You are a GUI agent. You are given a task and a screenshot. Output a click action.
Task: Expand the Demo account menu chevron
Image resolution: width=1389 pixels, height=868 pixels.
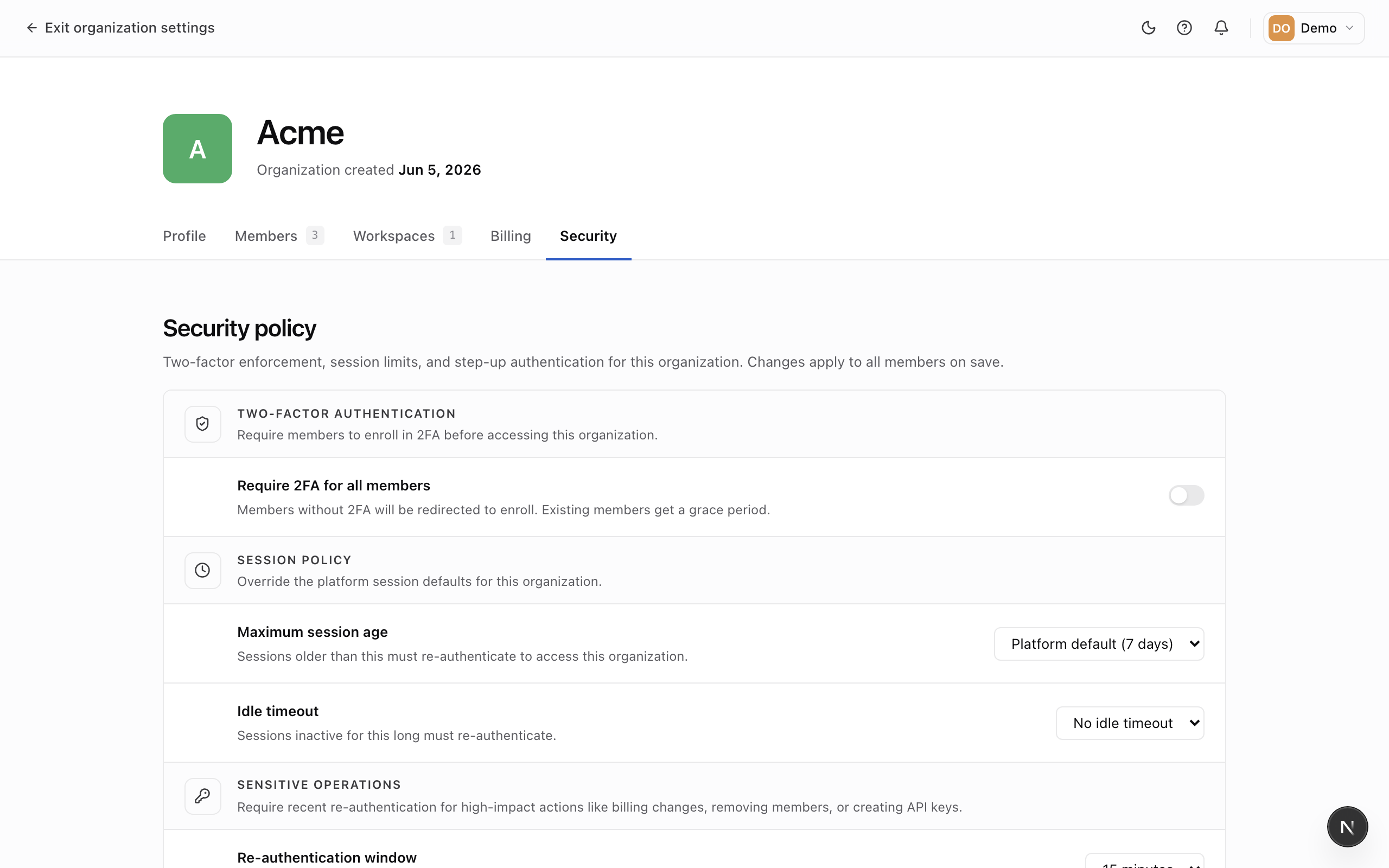click(x=1349, y=28)
